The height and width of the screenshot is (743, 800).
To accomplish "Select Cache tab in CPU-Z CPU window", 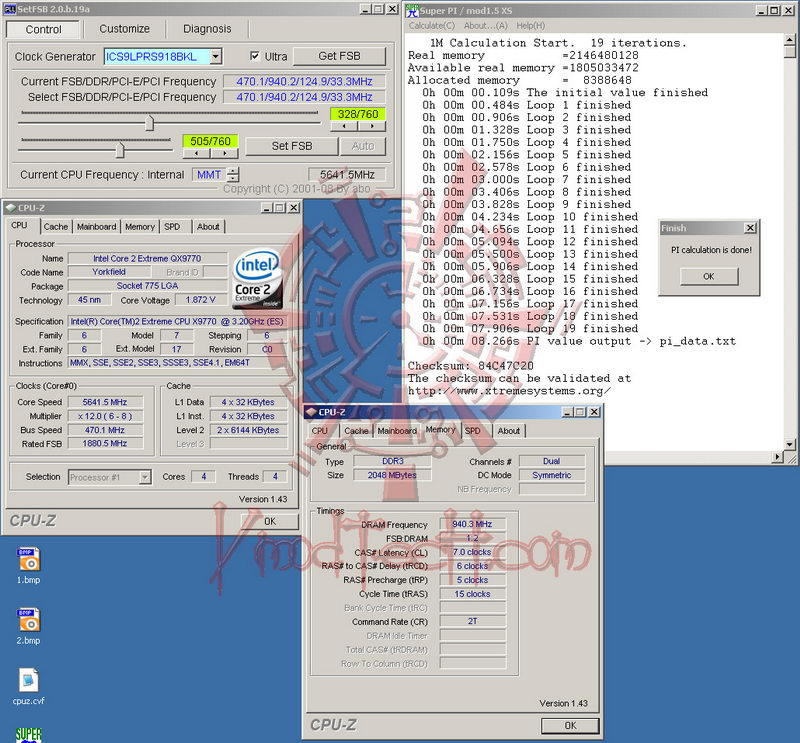I will coord(56,227).
